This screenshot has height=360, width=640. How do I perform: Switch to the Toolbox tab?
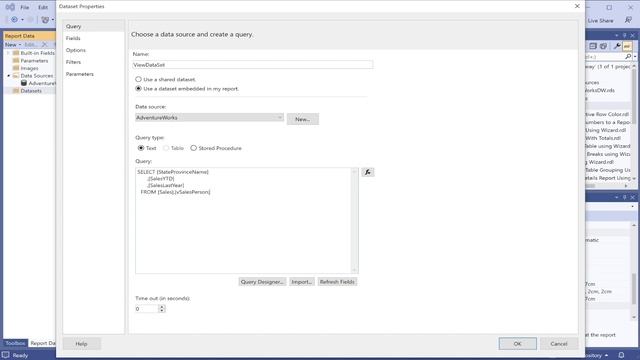coord(15,343)
